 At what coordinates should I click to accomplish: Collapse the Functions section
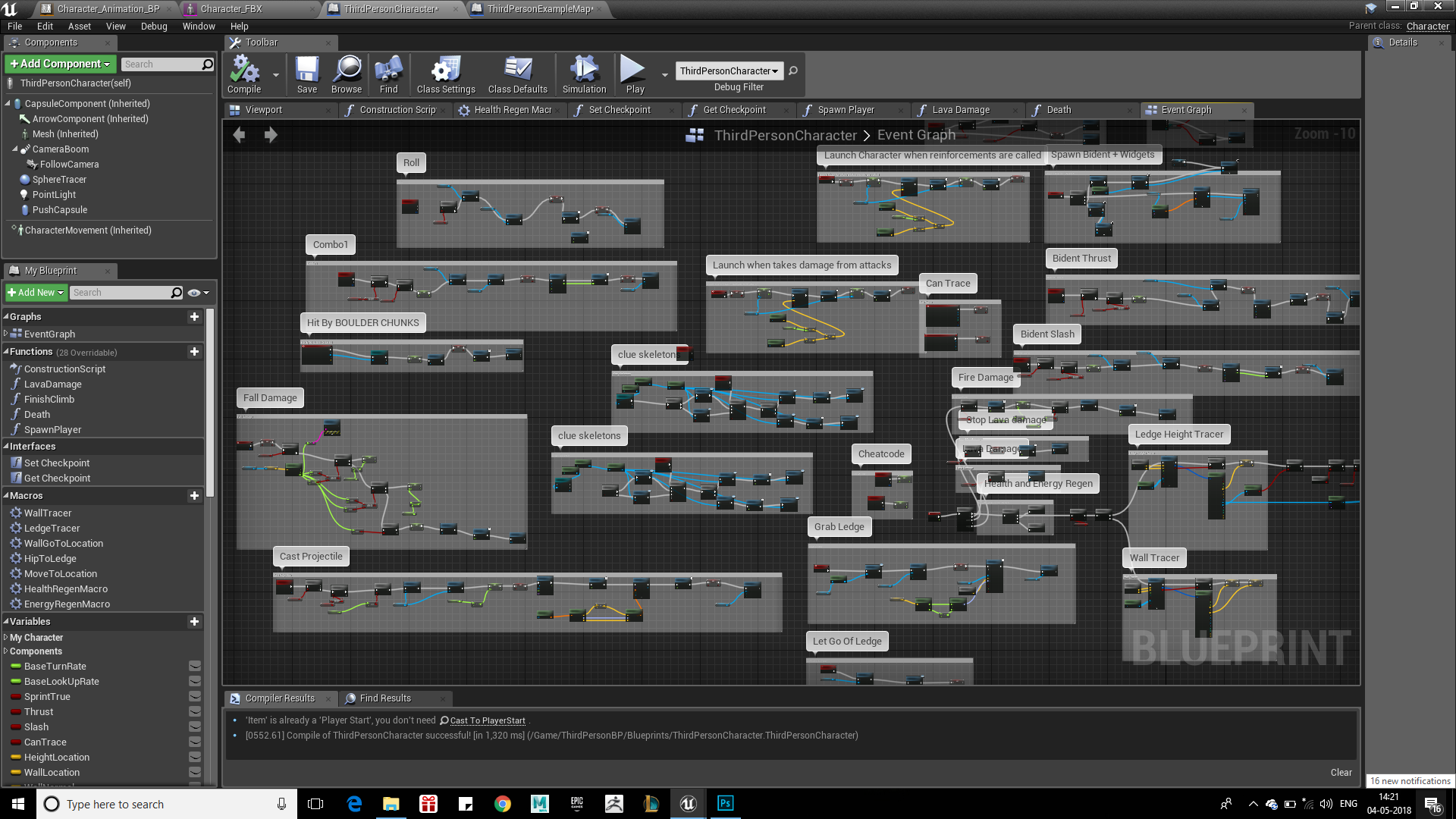(6, 352)
